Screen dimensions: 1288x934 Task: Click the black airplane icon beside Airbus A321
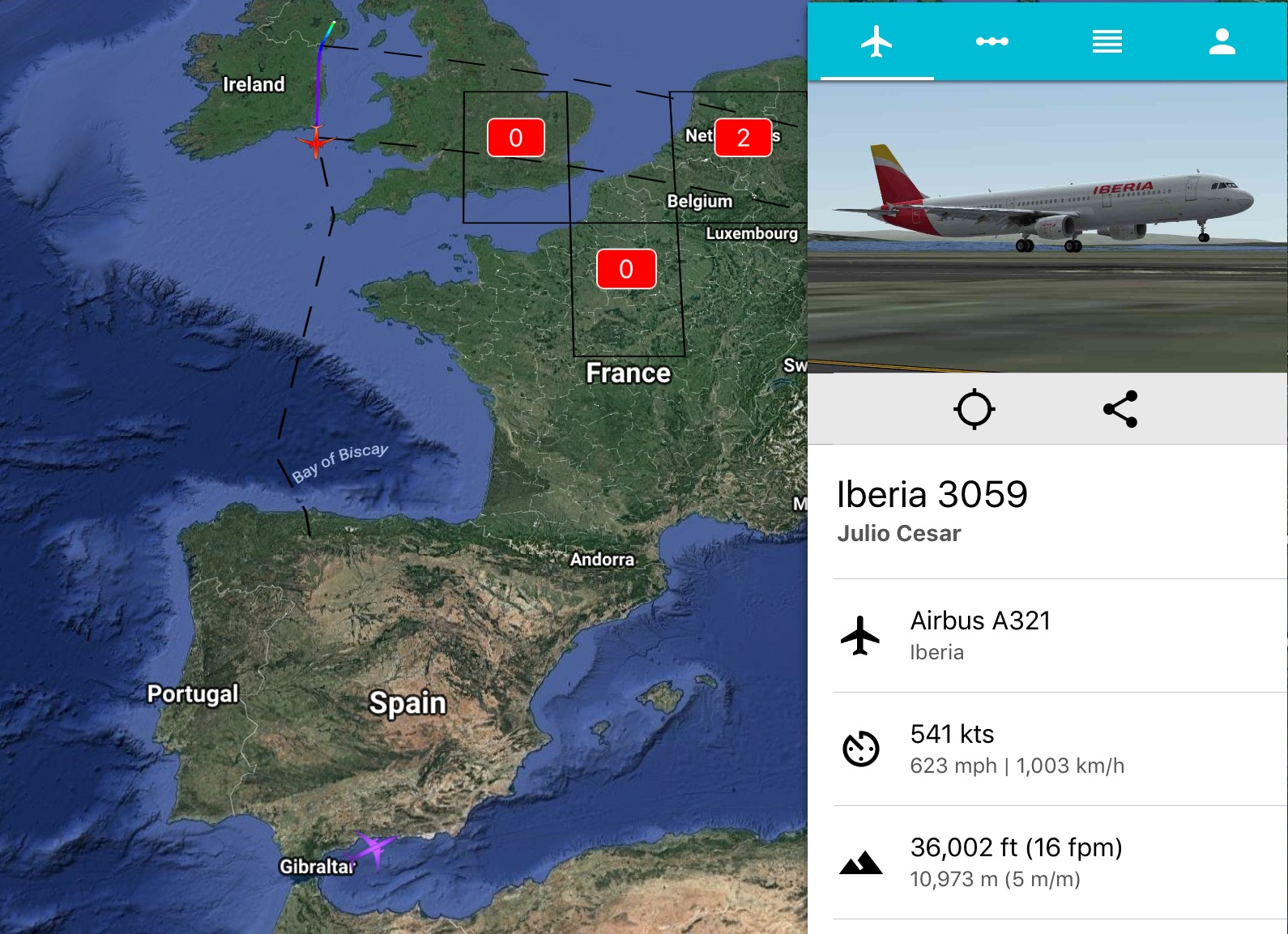860,635
